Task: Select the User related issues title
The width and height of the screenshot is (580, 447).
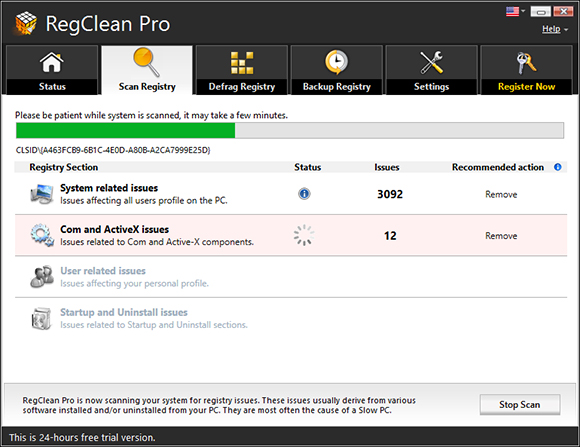Action: (103, 271)
